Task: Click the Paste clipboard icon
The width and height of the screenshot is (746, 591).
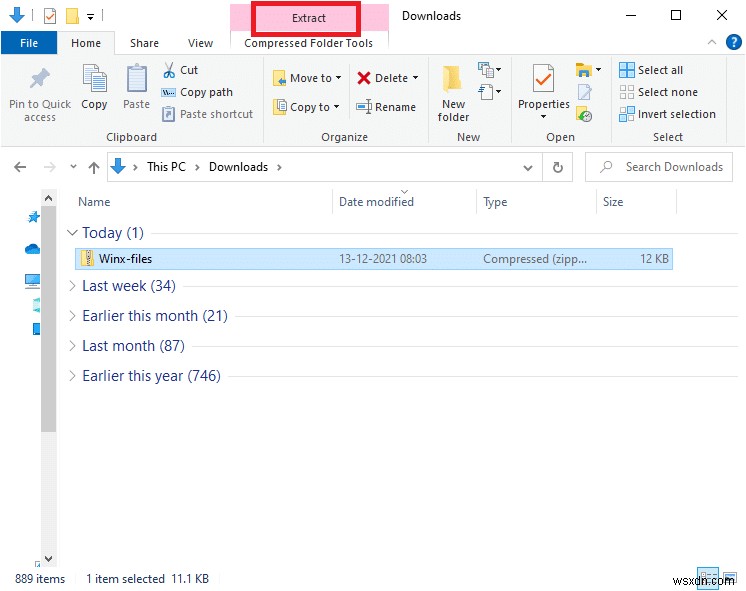Action: coord(137,78)
